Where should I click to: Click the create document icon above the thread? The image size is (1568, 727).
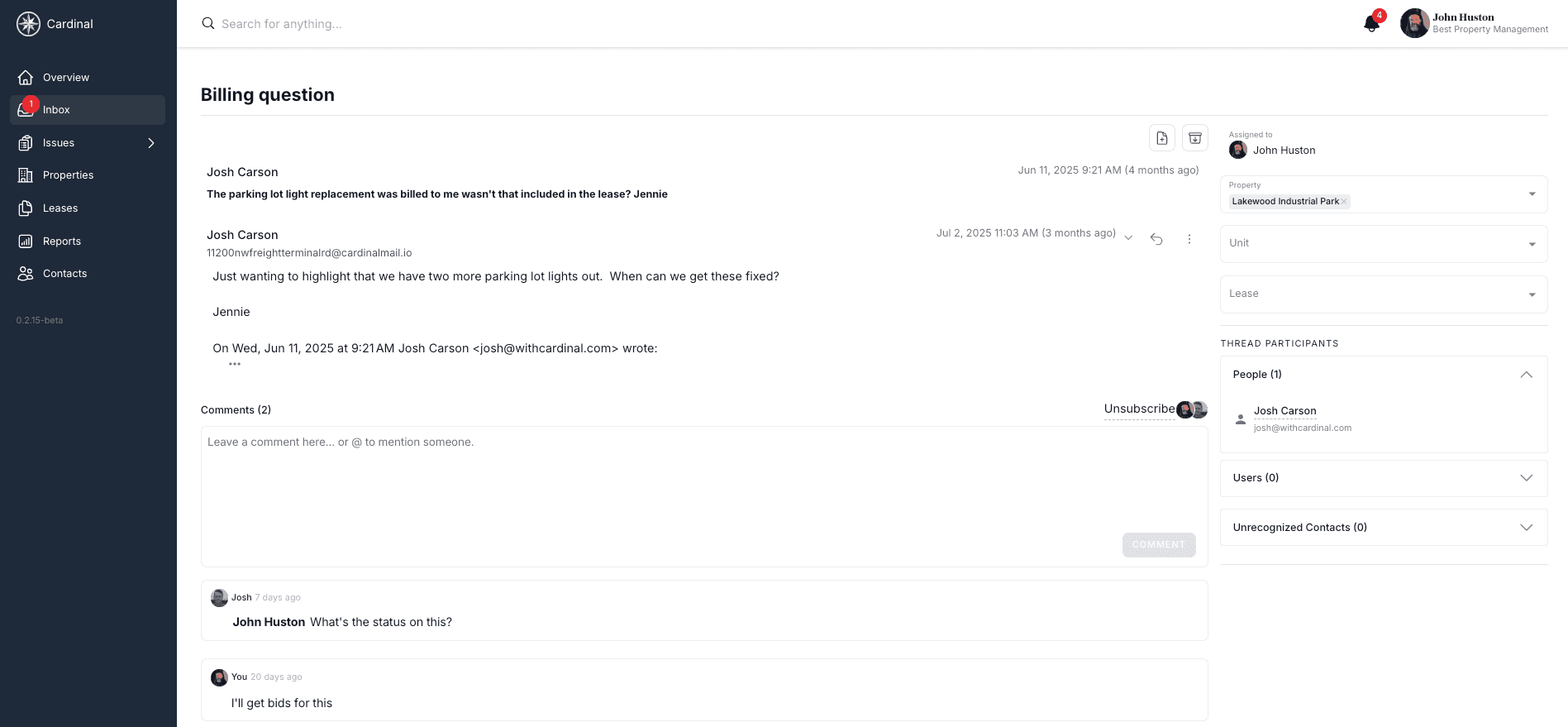(x=1162, y=137)
